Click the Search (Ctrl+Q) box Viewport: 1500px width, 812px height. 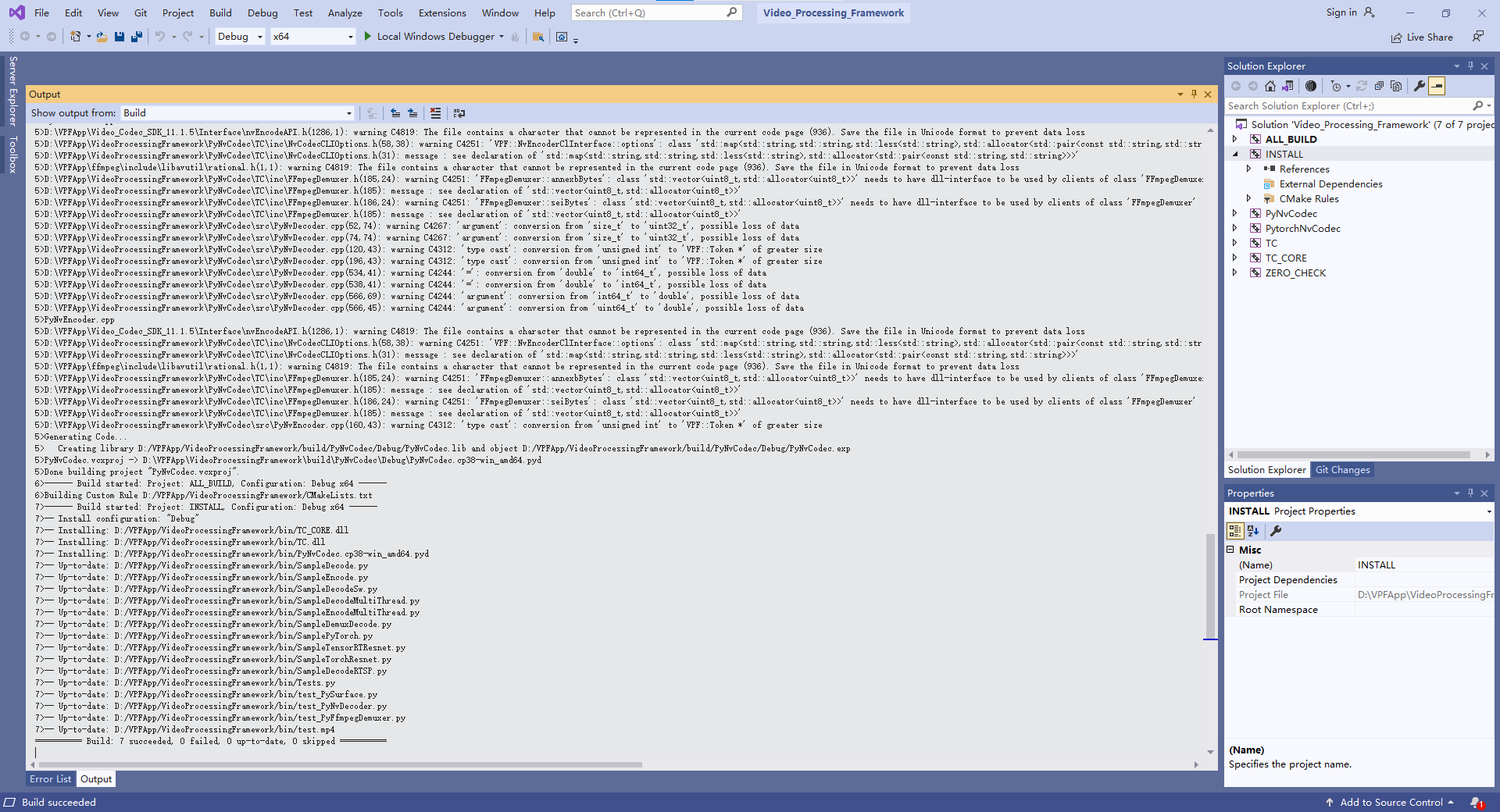[655, 12]
